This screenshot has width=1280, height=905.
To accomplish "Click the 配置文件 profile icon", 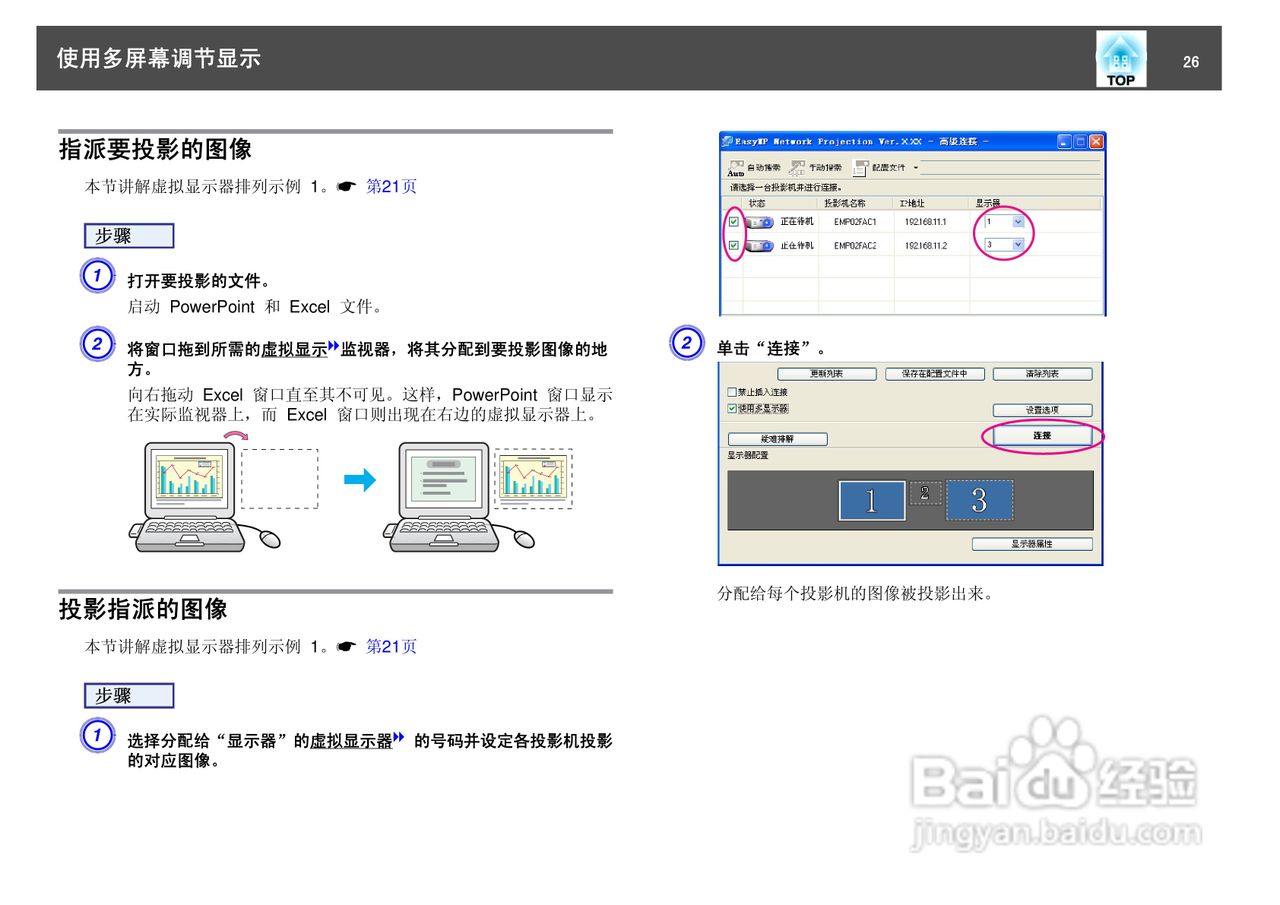I will 859,169.
